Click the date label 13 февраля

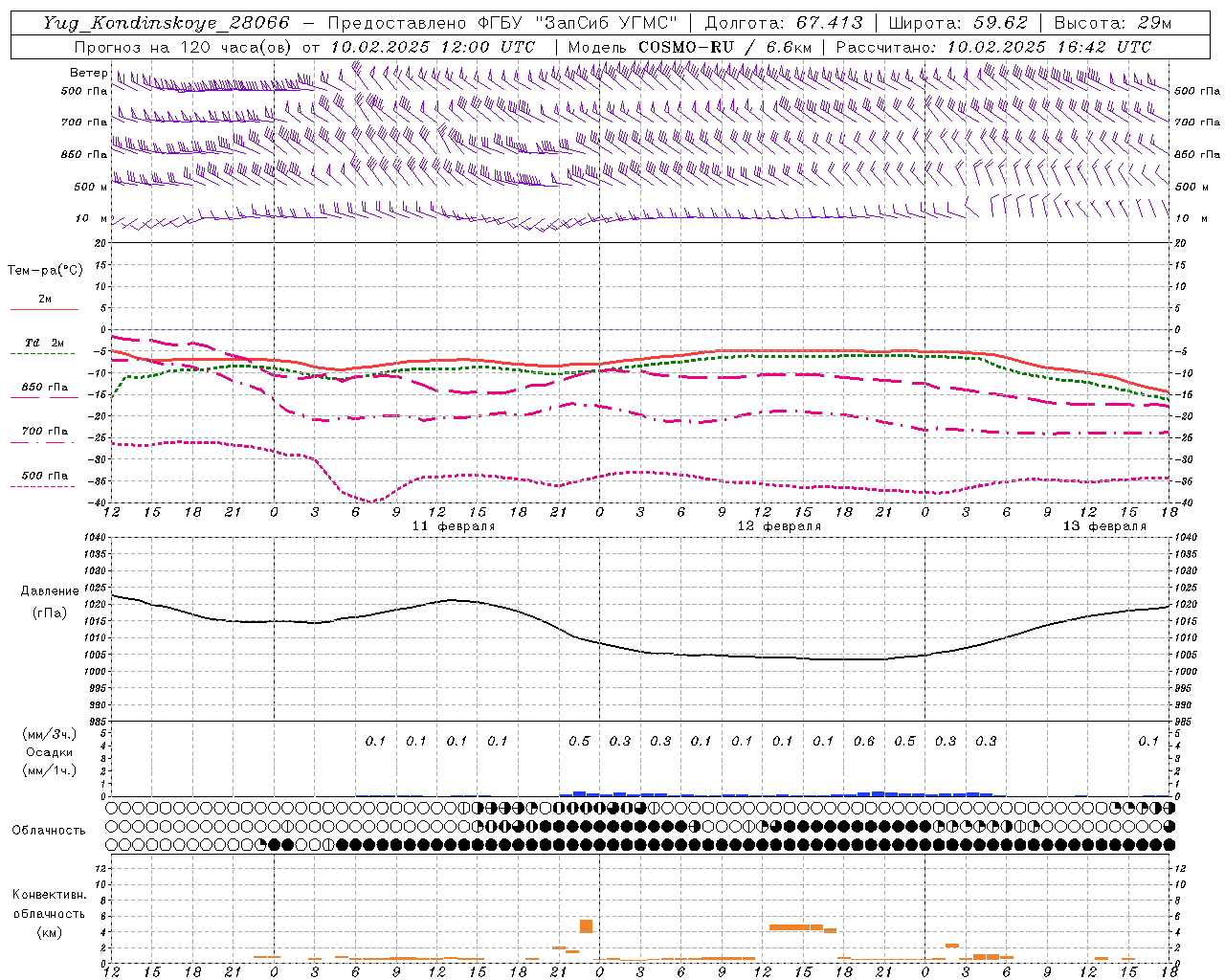(x=1104, y=526)
